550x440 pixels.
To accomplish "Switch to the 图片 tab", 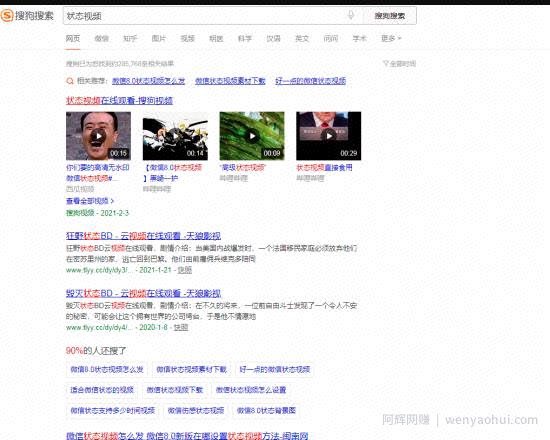I will coord(159,39).
